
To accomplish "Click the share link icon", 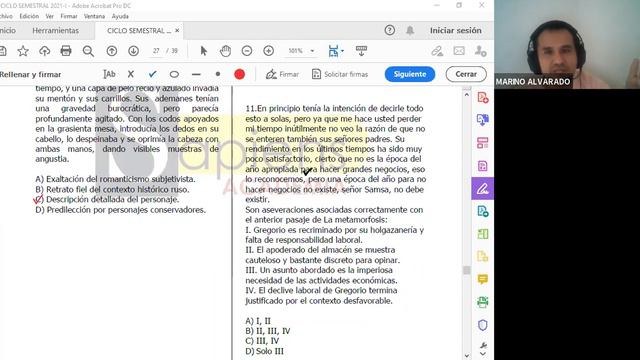I will pos(437,51).
